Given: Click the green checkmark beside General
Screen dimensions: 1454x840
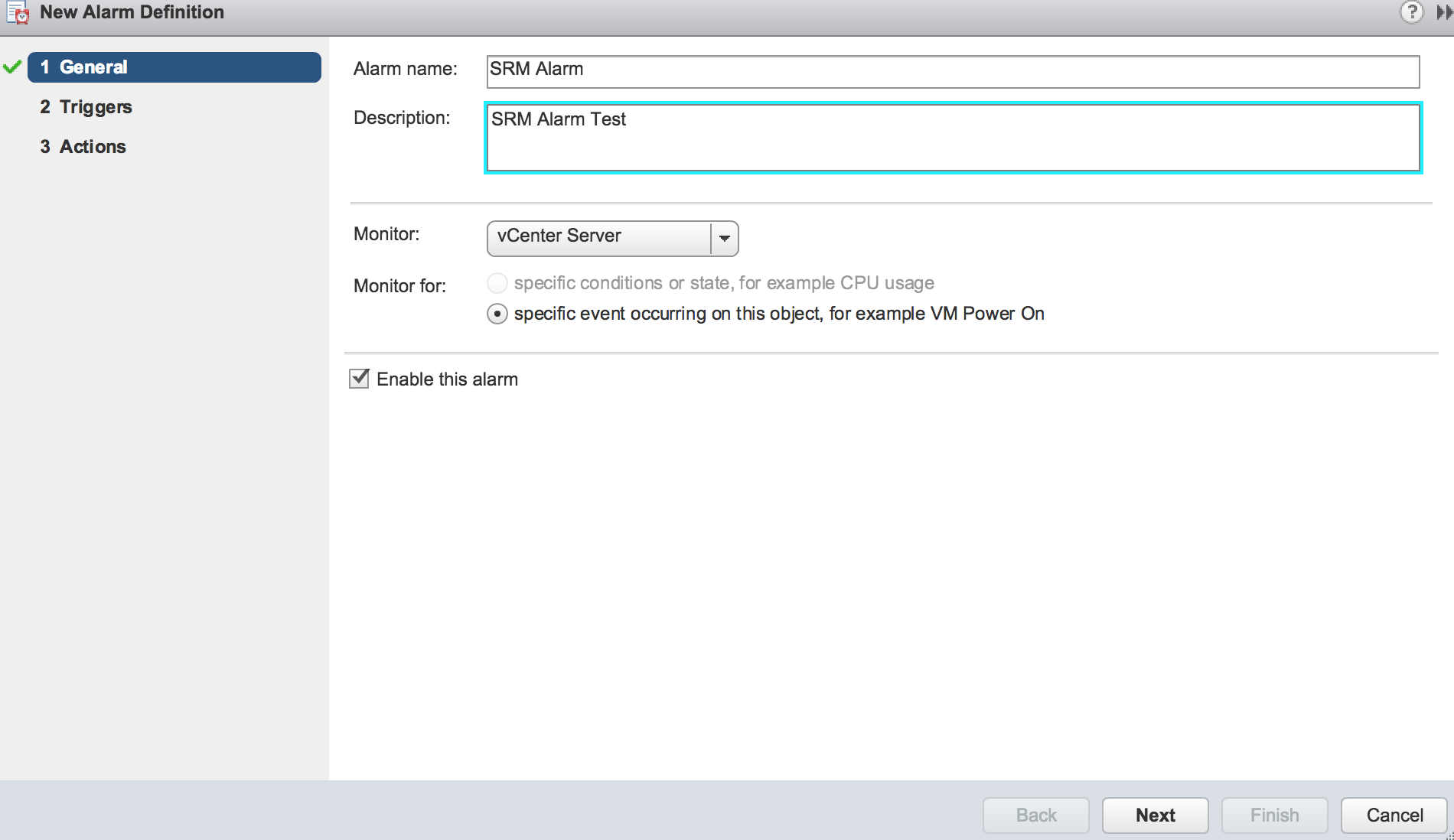Looking at the screenshot, I should [x=12, y=67].
